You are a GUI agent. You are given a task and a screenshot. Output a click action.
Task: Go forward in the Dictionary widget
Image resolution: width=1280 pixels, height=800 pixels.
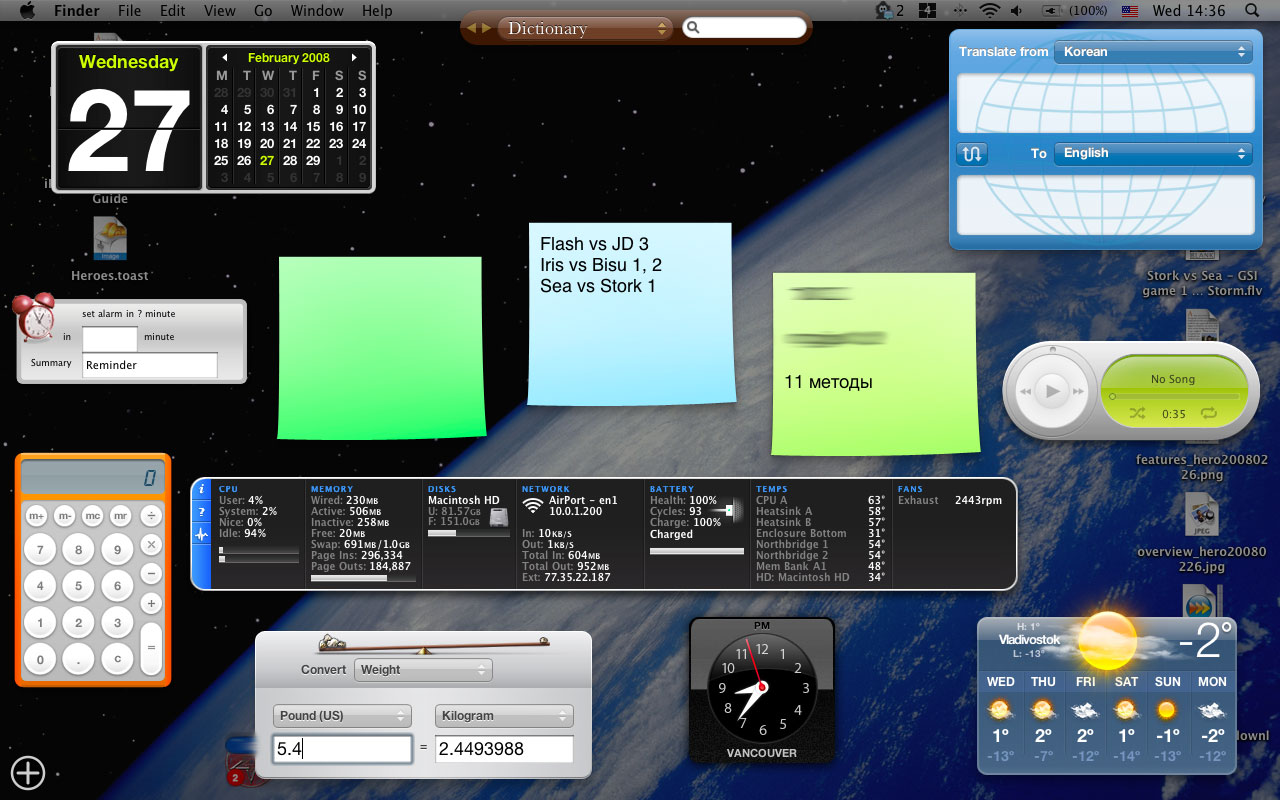tap(486, 28)
